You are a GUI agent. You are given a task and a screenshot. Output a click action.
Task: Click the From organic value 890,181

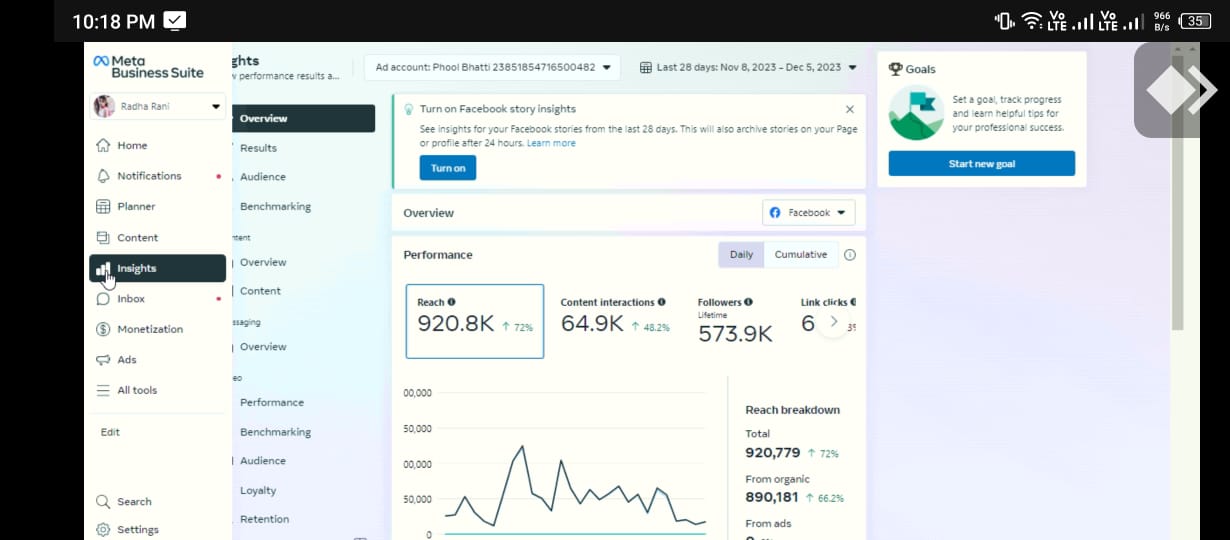(772, 497)
